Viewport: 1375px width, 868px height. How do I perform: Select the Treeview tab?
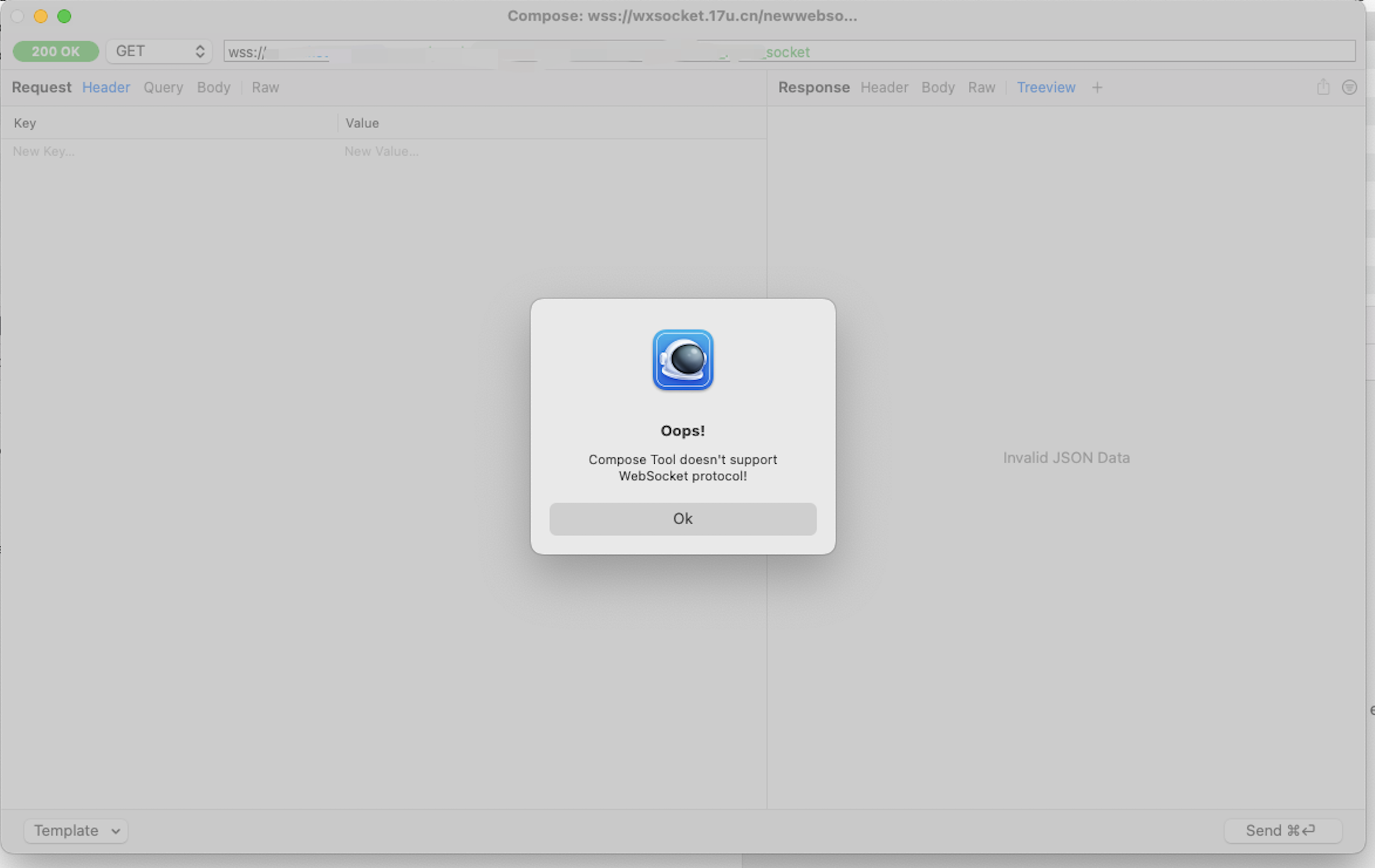[1045, 87]
